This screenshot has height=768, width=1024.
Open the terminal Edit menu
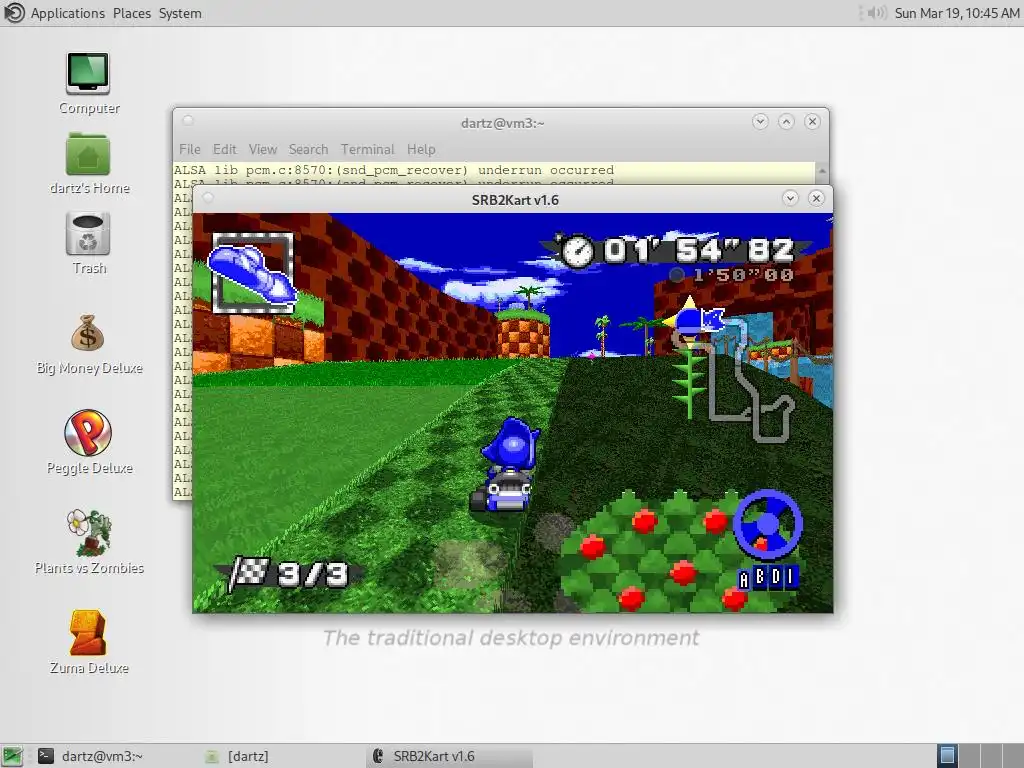click(224, 150)
